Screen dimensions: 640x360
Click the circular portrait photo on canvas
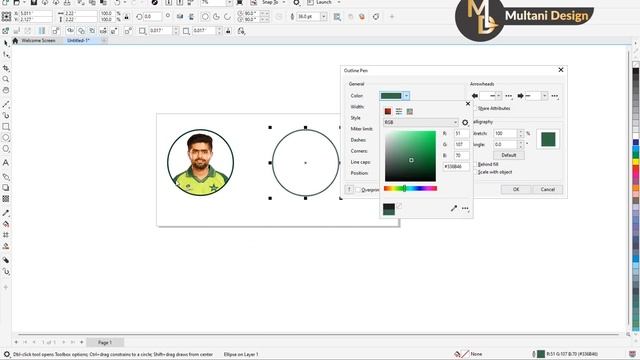(200, 162)
